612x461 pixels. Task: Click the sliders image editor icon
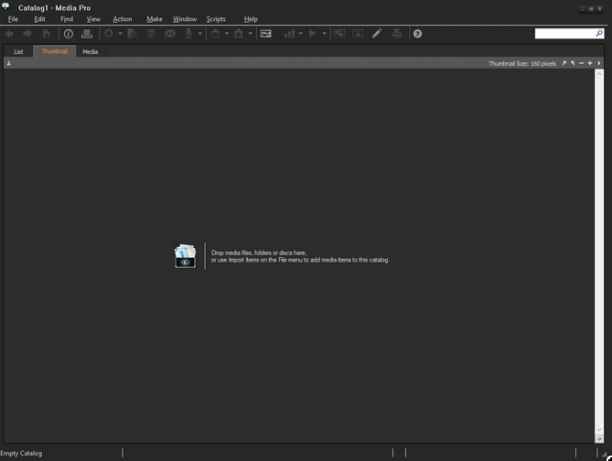tap(266, 34)
